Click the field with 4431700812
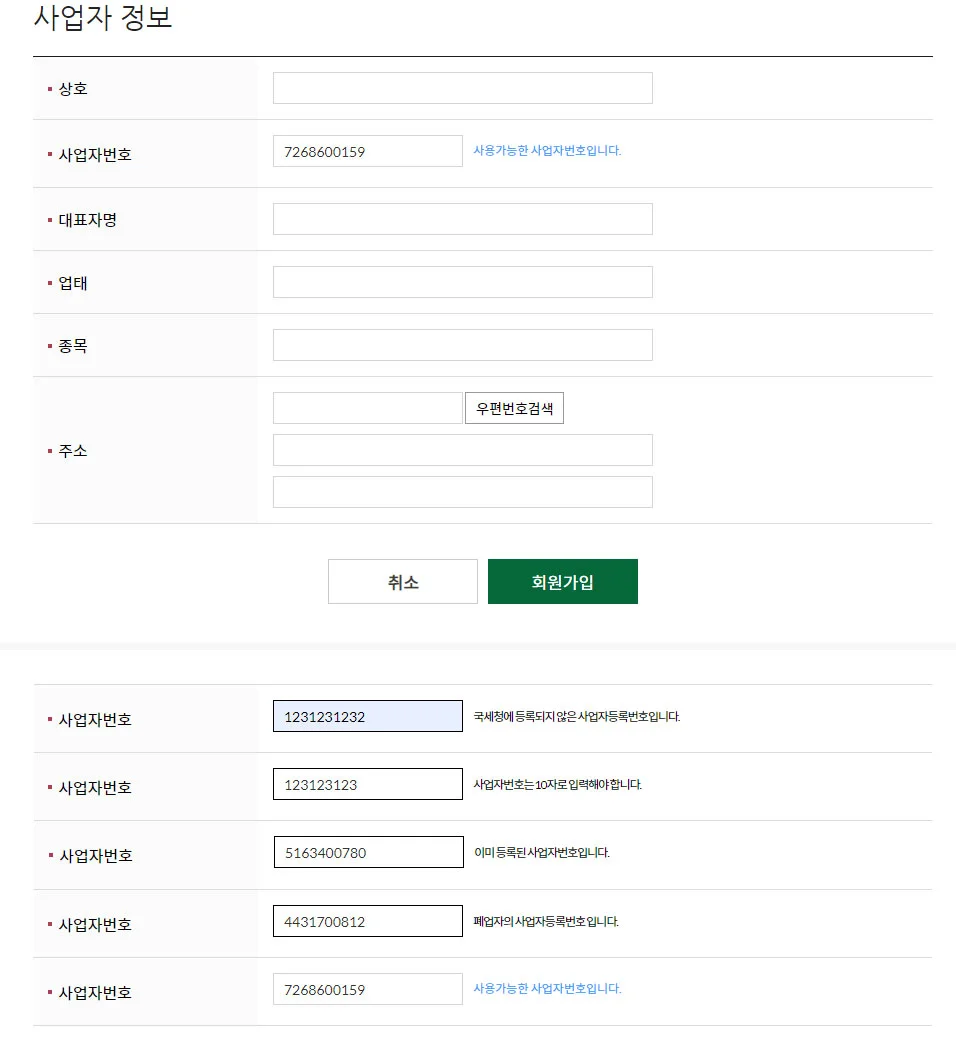This screenshot has width=956, height=1055. pyautogui.click(x=367, y=920)
